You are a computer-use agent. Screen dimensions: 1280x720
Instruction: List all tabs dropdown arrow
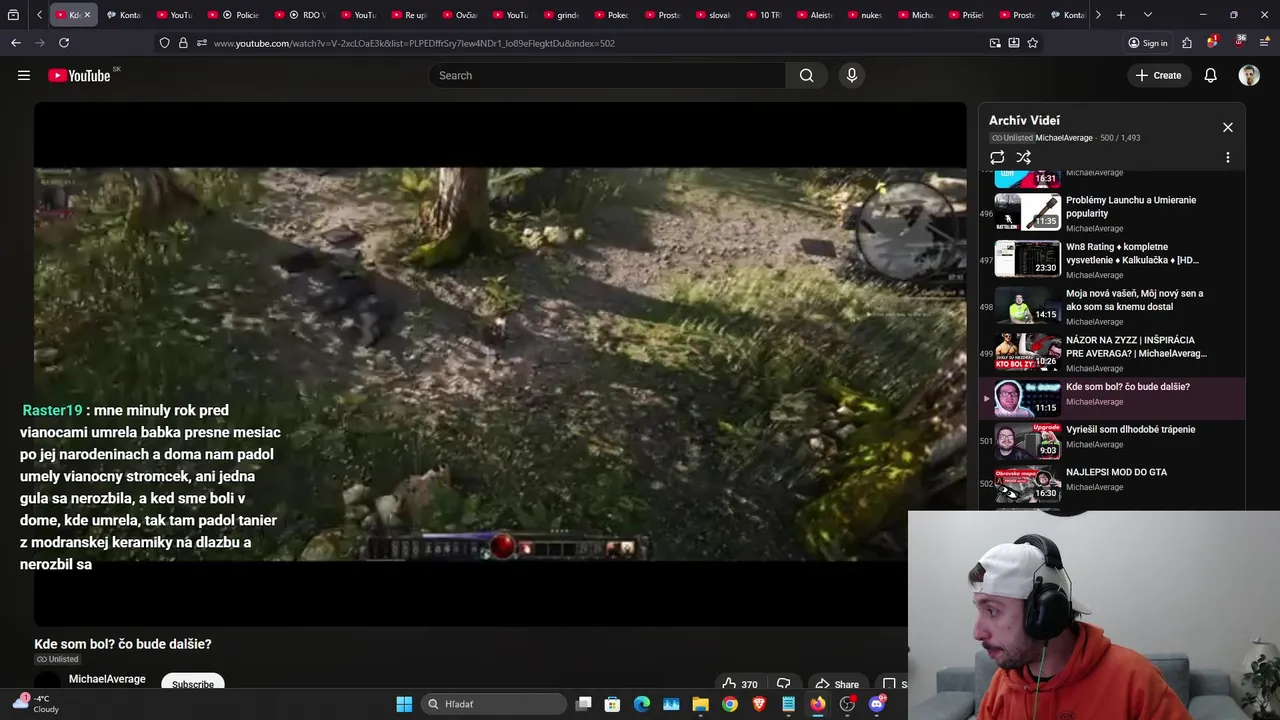click(1148, 15)
